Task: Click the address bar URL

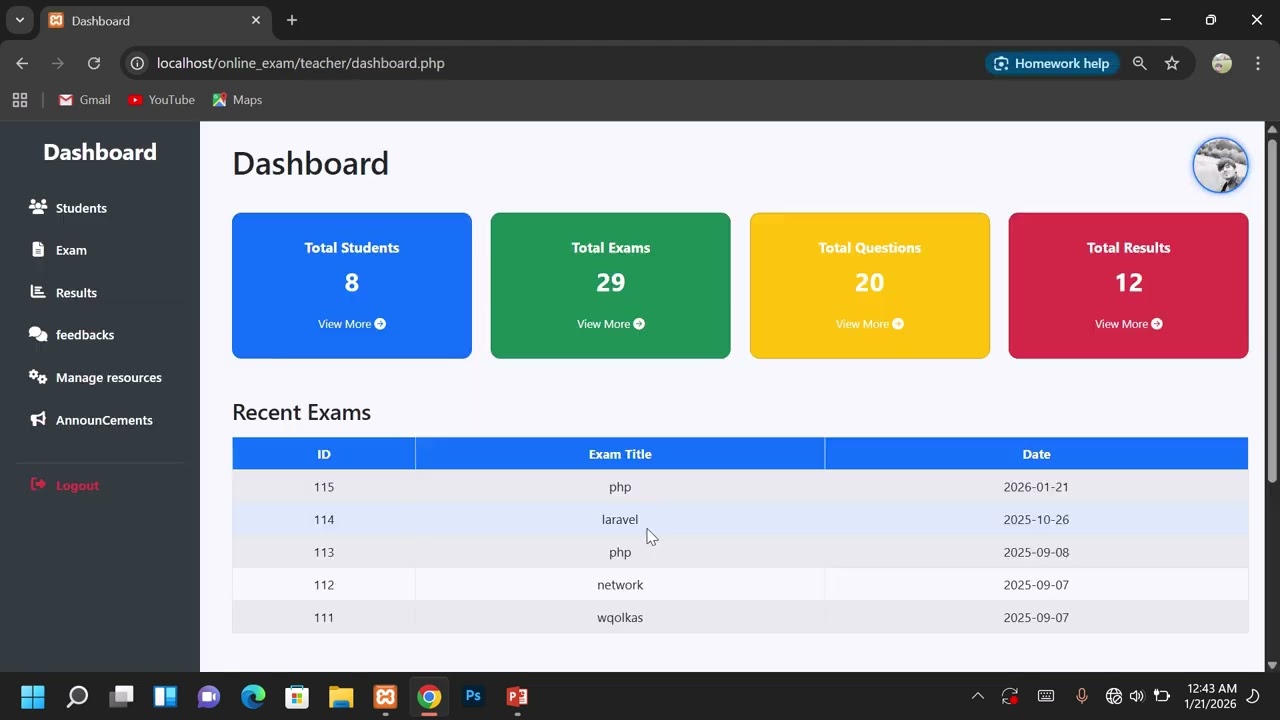Action: pyautogui.click(x=301, y=63)
